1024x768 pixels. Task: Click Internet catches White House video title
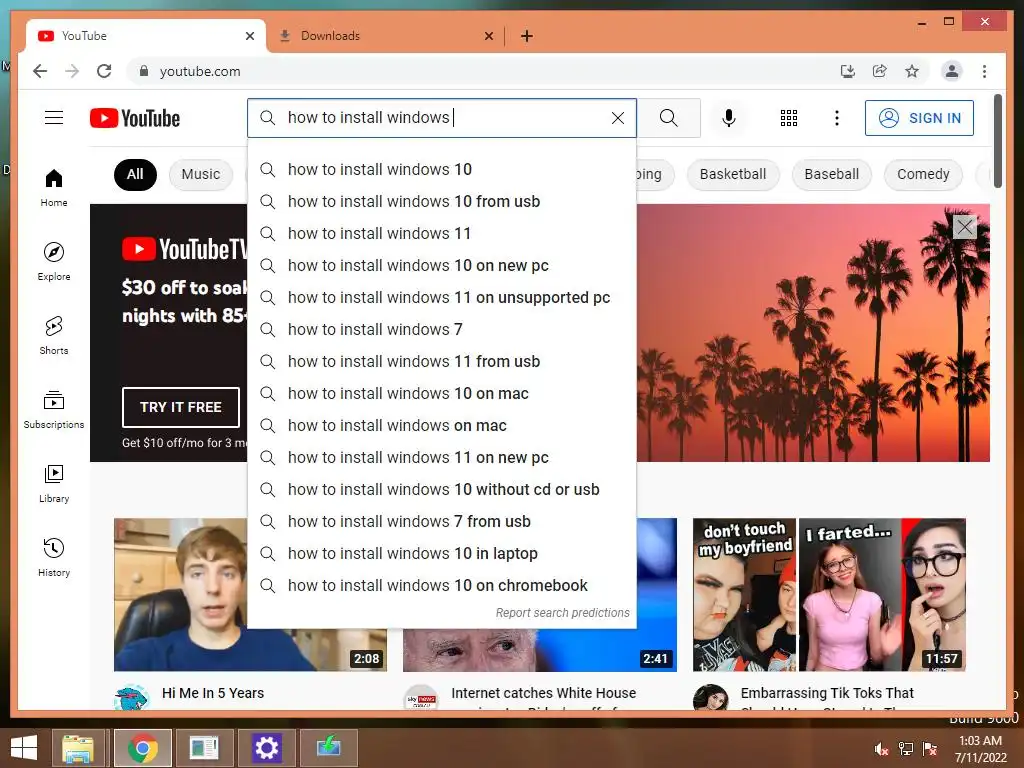tap(543, 693)
